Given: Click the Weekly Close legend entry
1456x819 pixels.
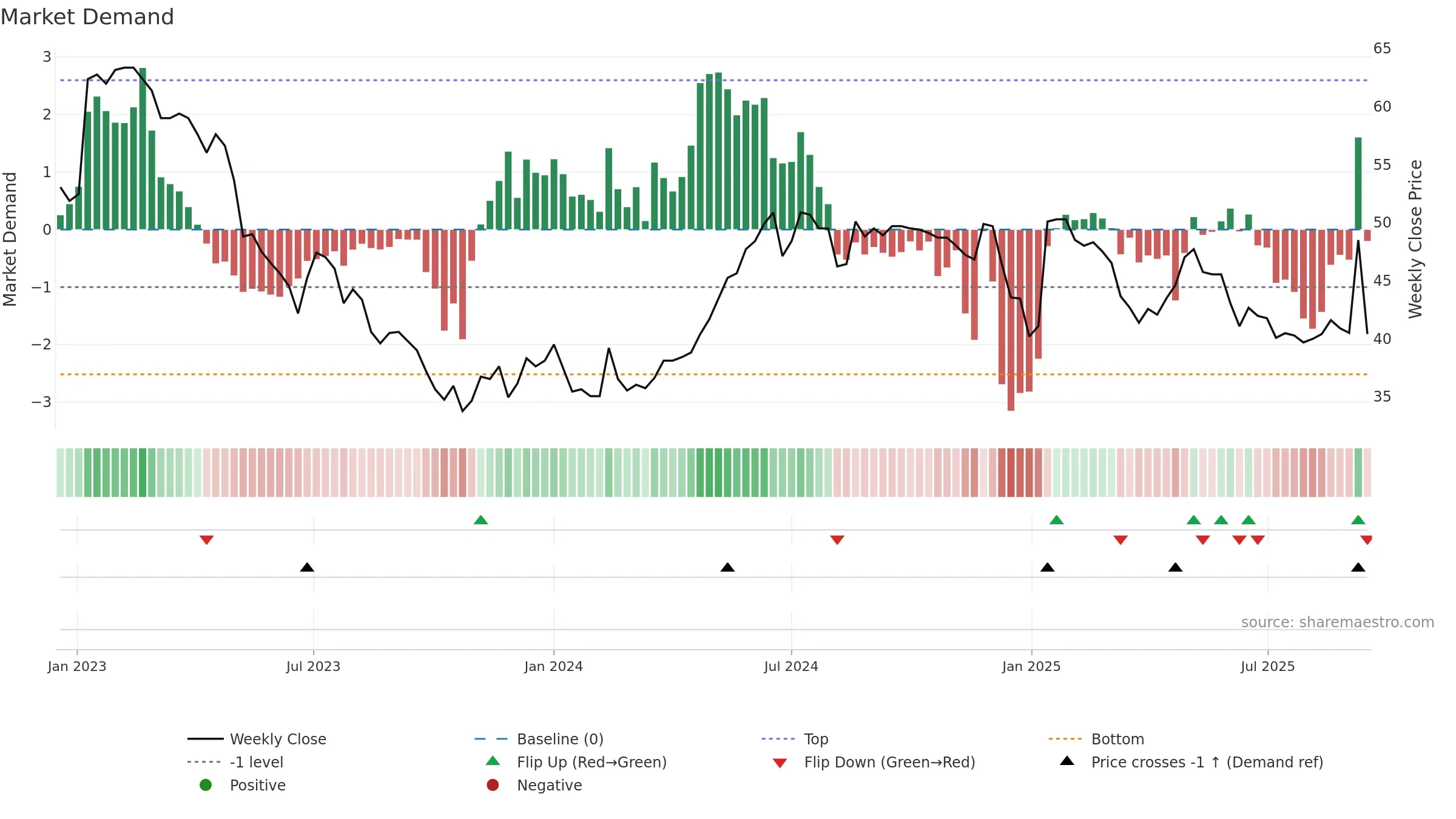Looking at the screenshot, I should [x=257, y=739].
